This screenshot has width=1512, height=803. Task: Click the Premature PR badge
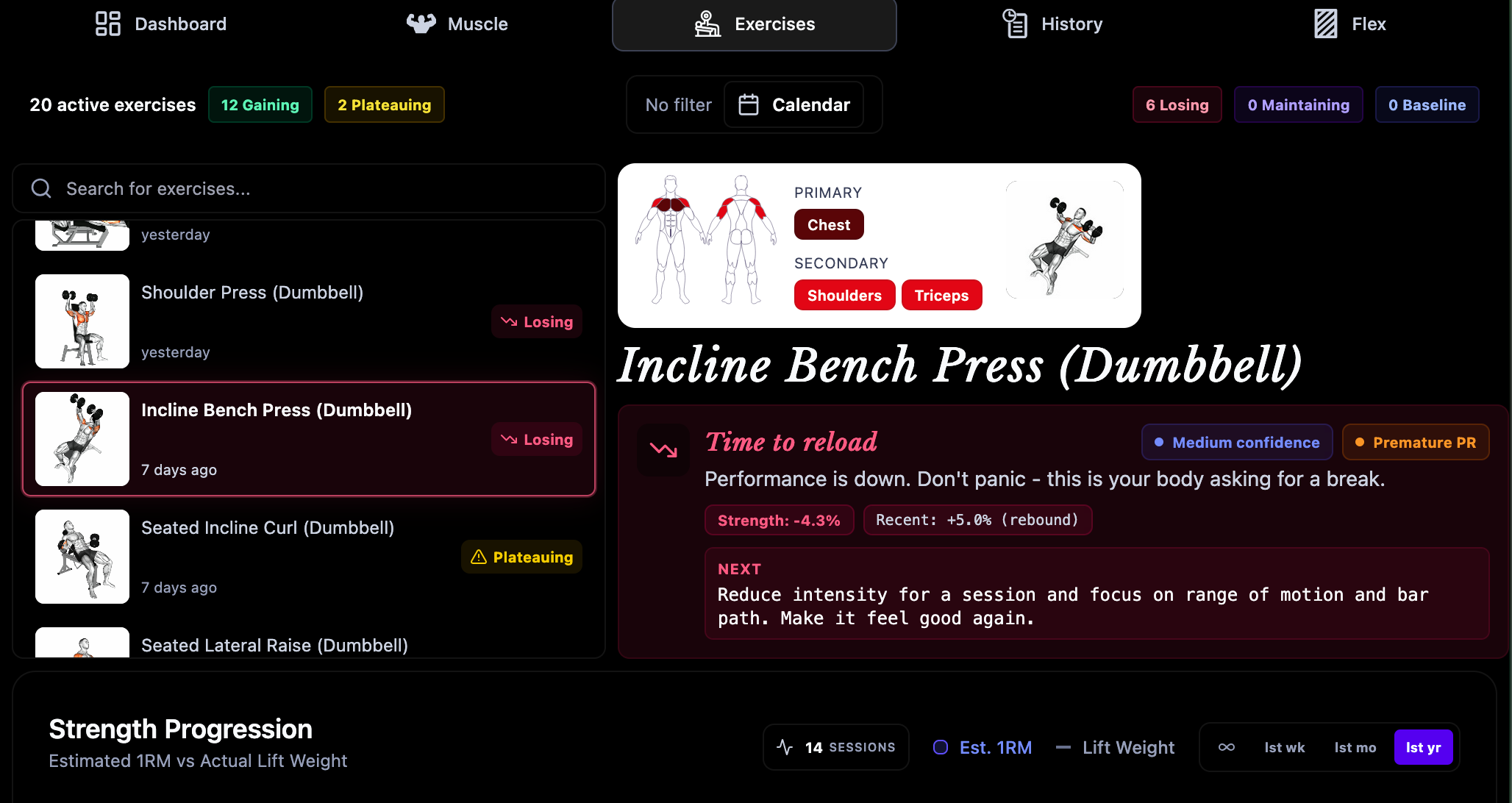(1415, 442)
